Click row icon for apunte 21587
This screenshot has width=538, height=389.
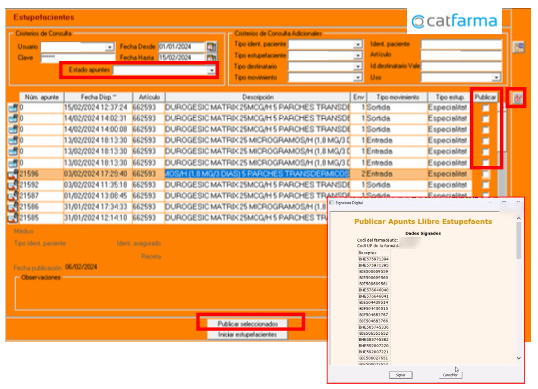tap(13, 196)
